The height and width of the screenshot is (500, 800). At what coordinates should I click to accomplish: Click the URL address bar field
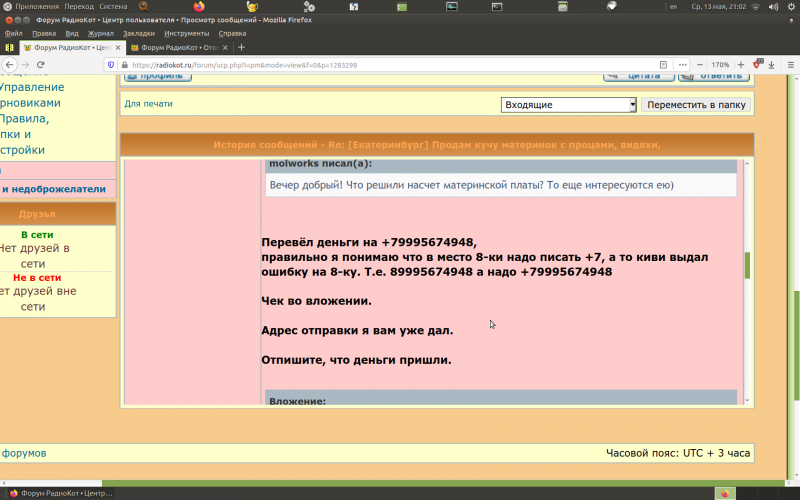[x=350, y=65]
